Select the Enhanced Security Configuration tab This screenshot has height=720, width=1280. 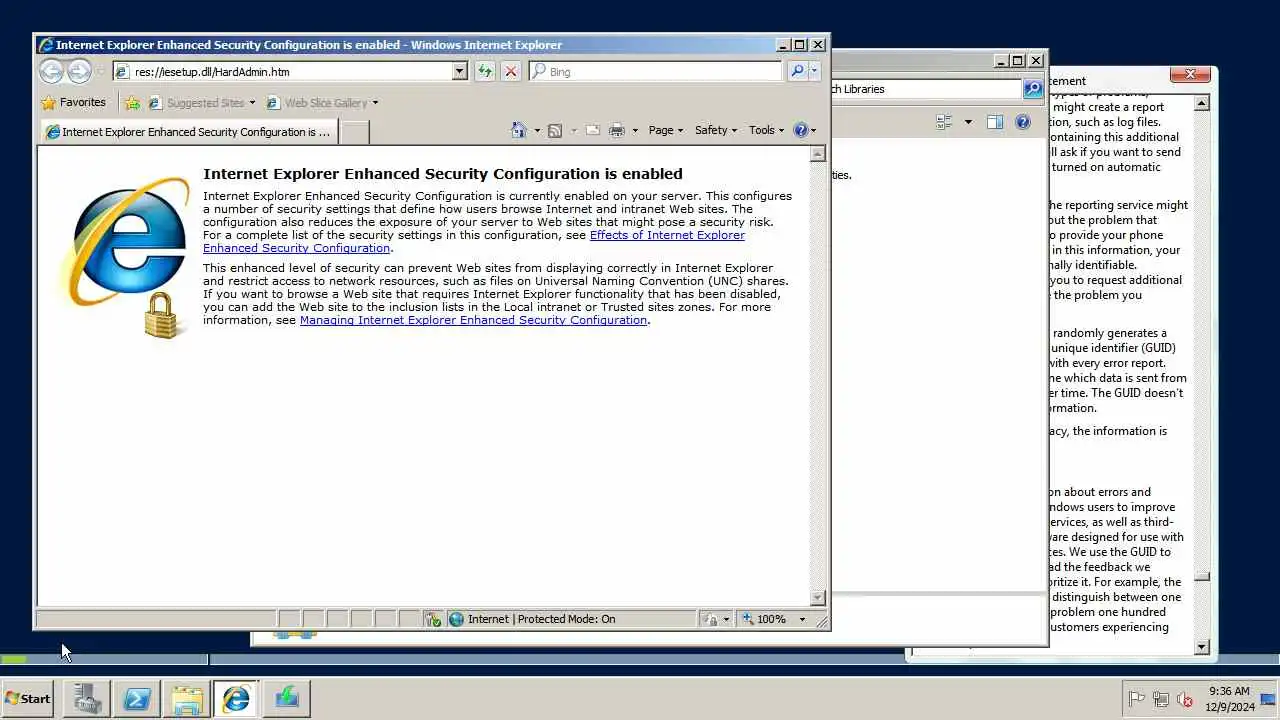pos(189,131)
